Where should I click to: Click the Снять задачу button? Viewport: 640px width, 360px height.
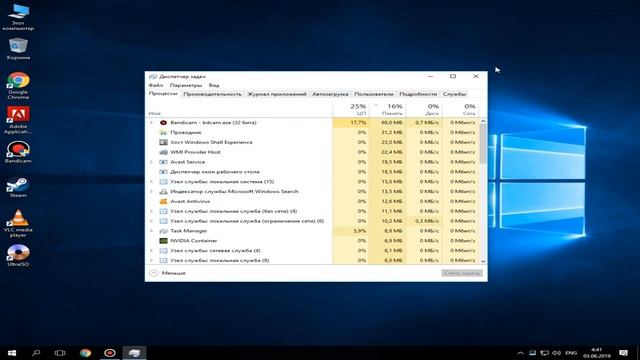pos(462,273)
